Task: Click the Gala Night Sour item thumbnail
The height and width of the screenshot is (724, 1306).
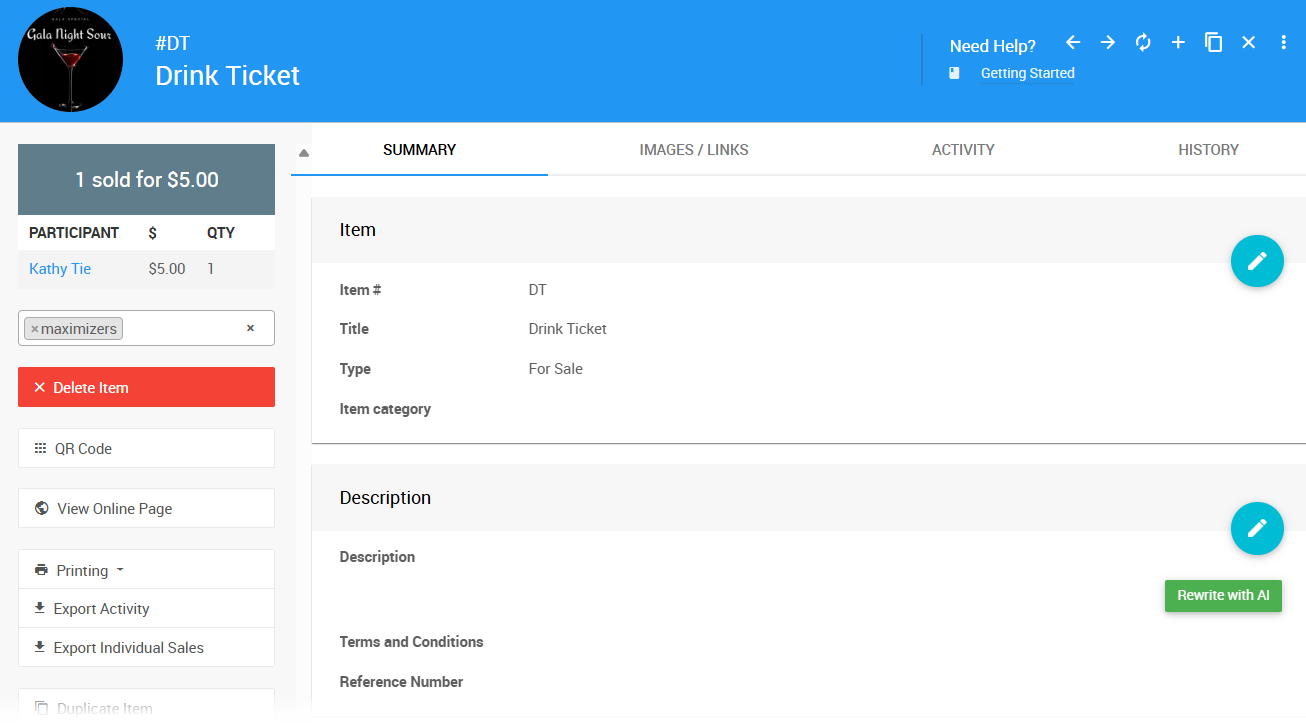Action: 70,60
